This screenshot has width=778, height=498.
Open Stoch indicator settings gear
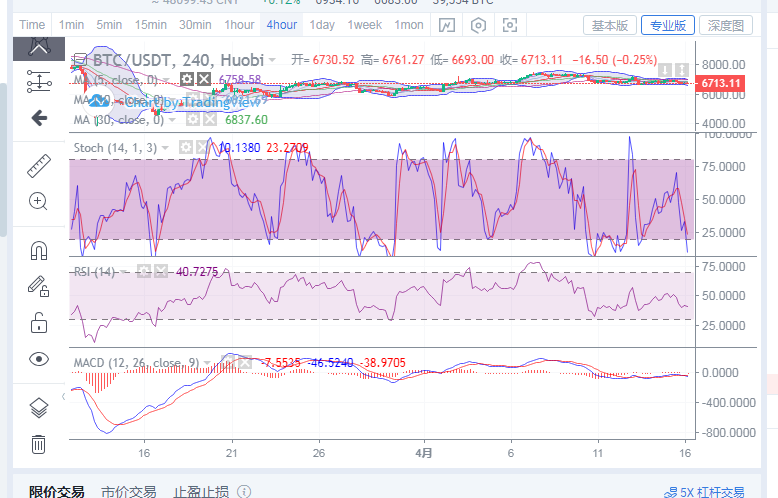[186, 147]
